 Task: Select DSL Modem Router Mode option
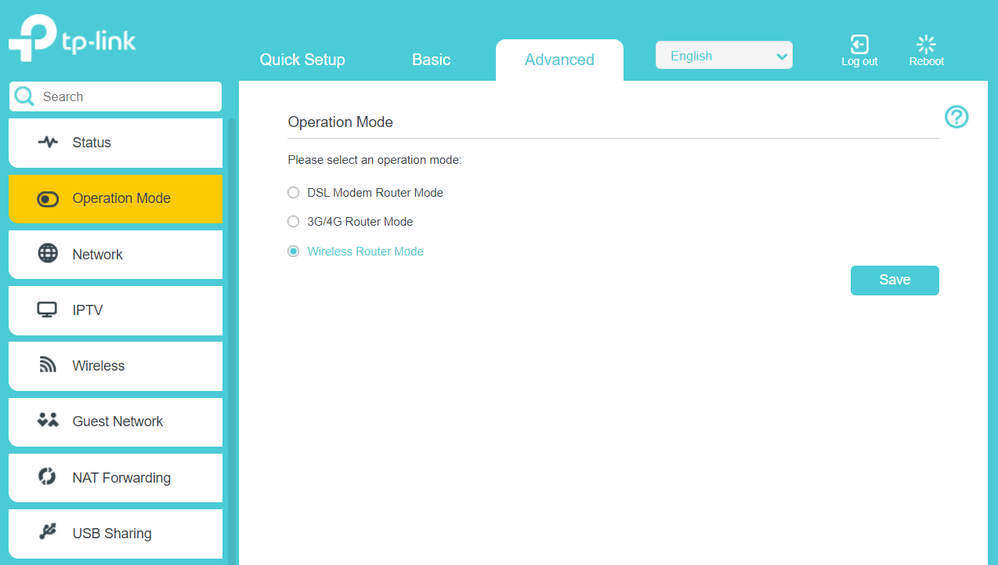point(293,193)
